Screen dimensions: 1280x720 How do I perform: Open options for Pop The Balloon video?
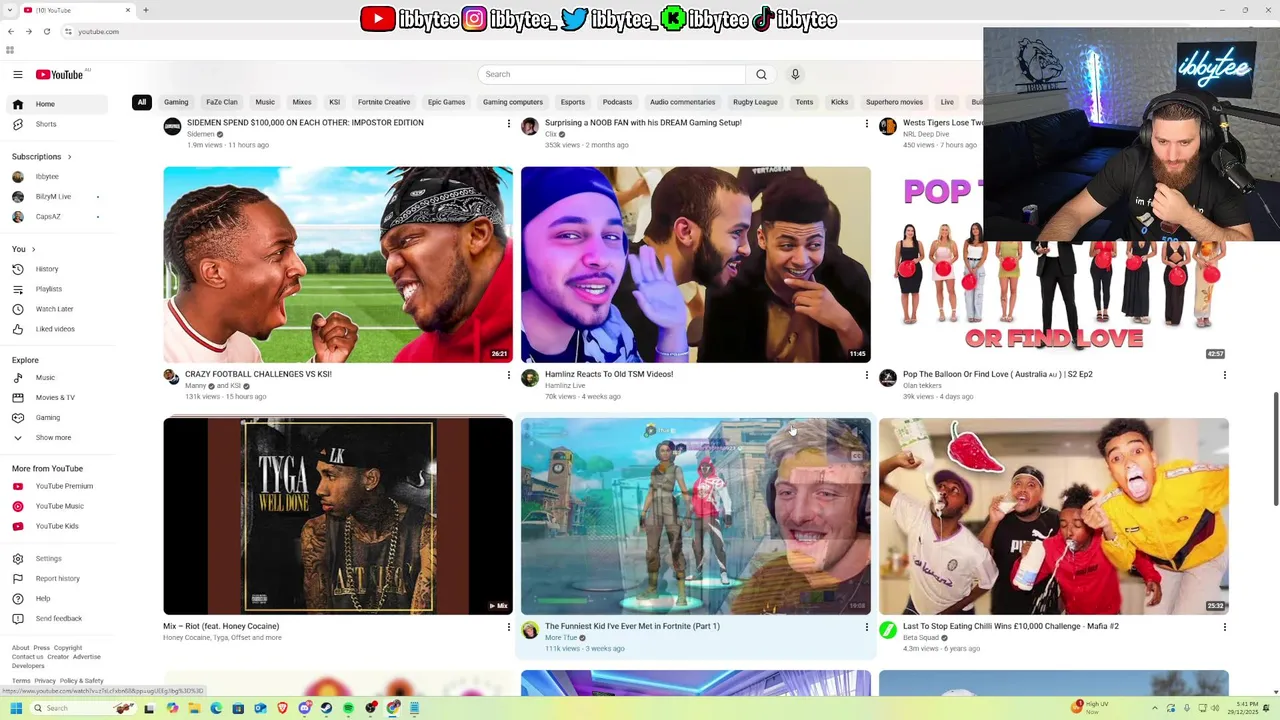pyautogui.click(x=1224, y=375)
